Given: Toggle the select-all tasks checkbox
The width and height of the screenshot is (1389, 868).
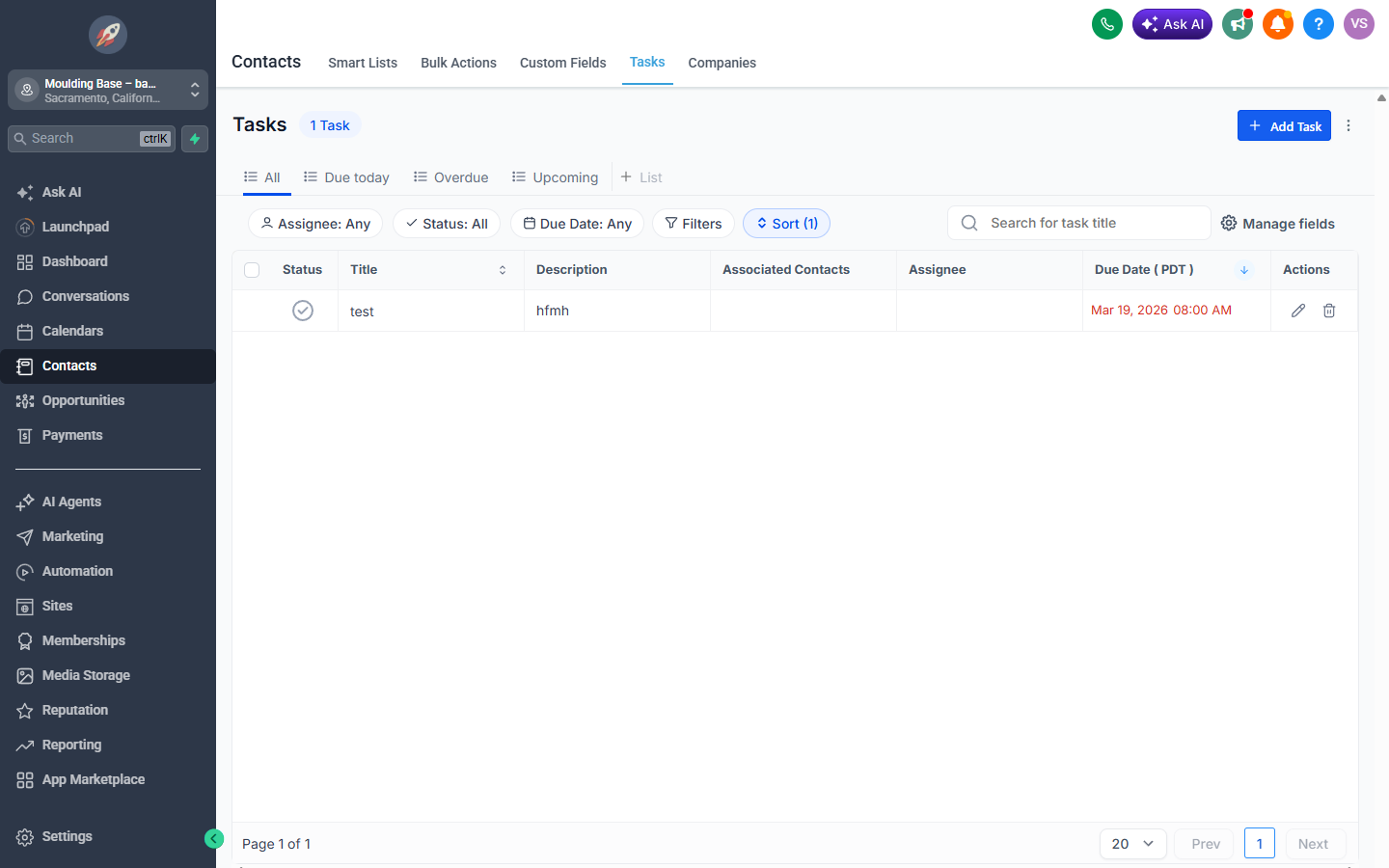Looking at the screenshot, I should 252,270.
